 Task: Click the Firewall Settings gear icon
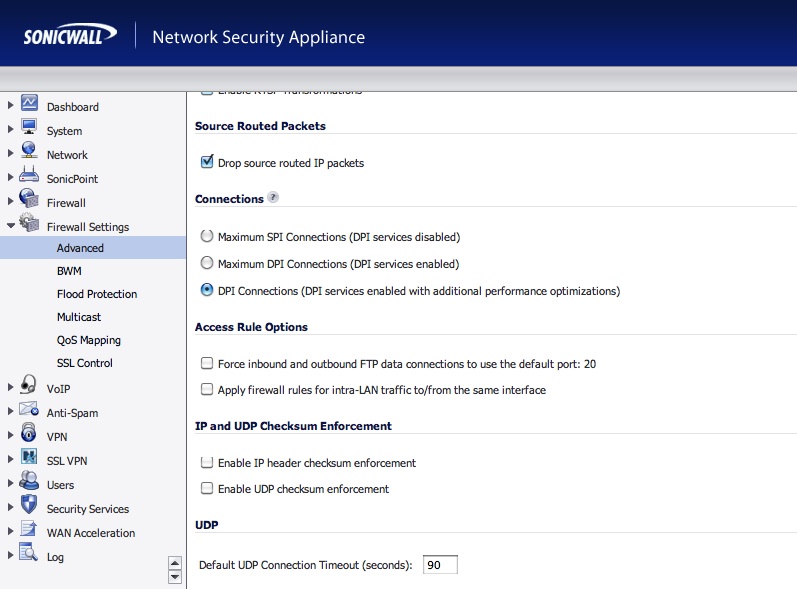[29, 222]
